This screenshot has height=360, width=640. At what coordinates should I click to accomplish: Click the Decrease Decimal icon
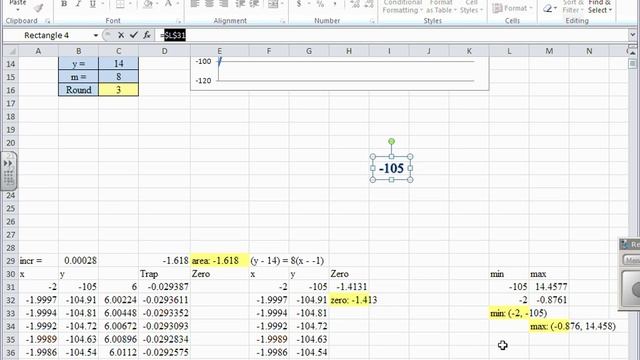click(369, 4)
